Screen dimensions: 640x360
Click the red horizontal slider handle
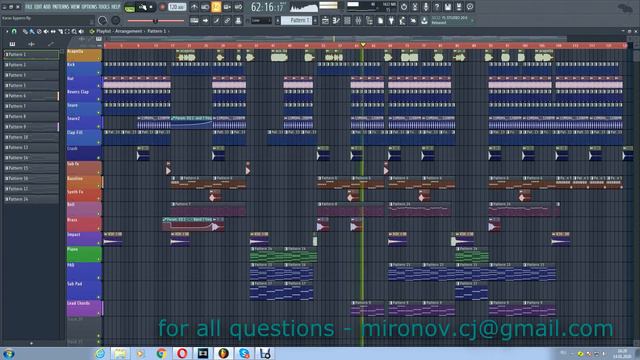155,20
